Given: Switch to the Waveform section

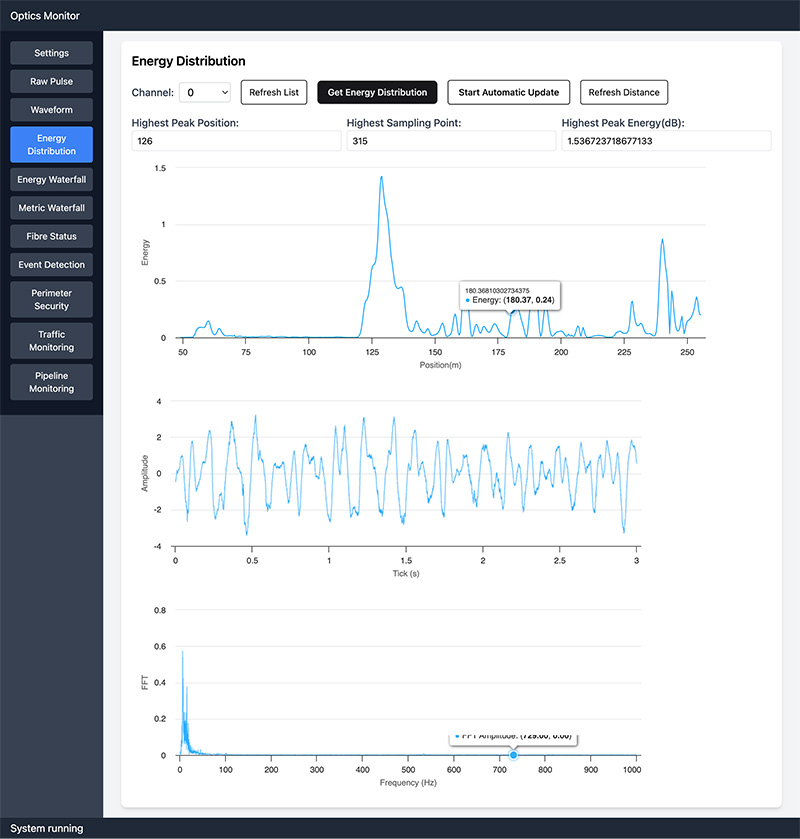Looking at the screenshot, I should [x=51, y=109].
